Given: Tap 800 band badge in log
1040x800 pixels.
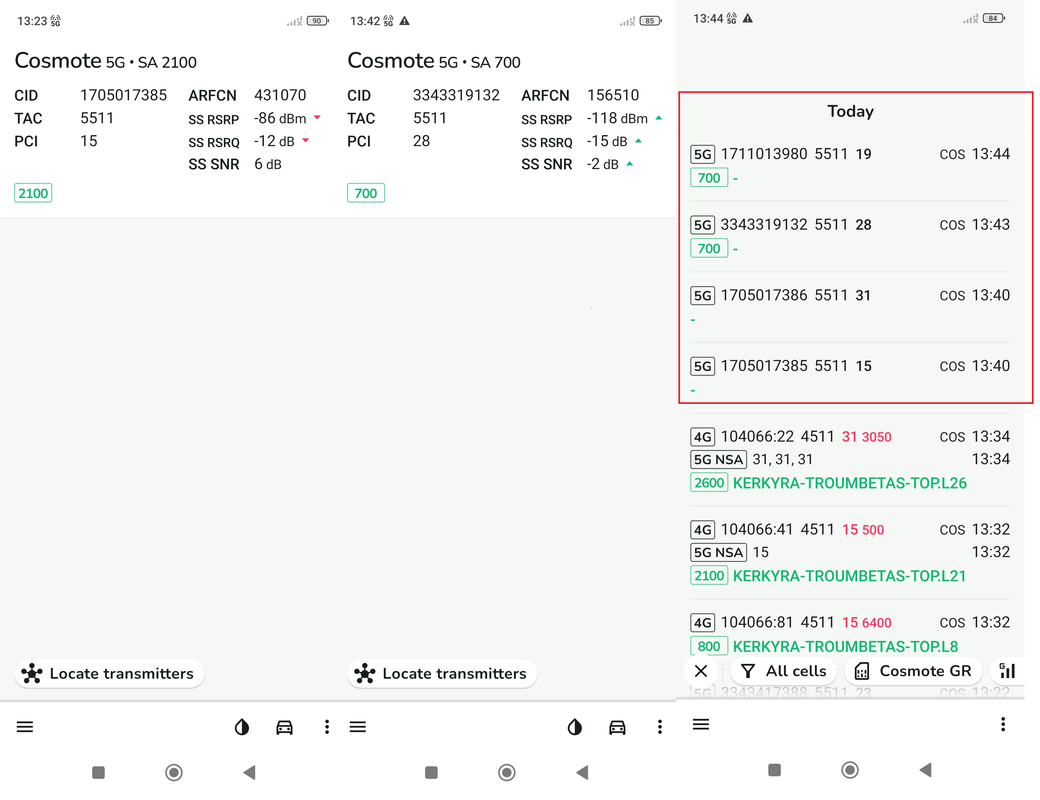Looking at the screenshot, I should tap(709, 646).
